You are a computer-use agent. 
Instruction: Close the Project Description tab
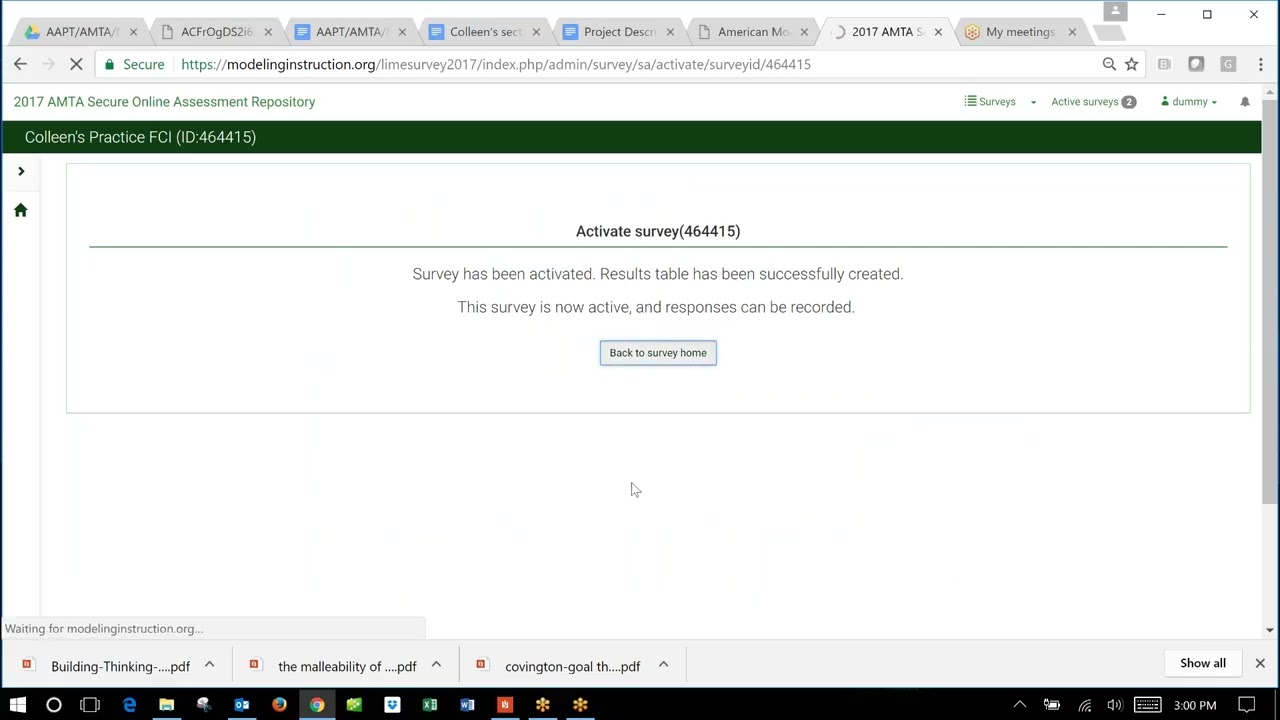(670, 32)
